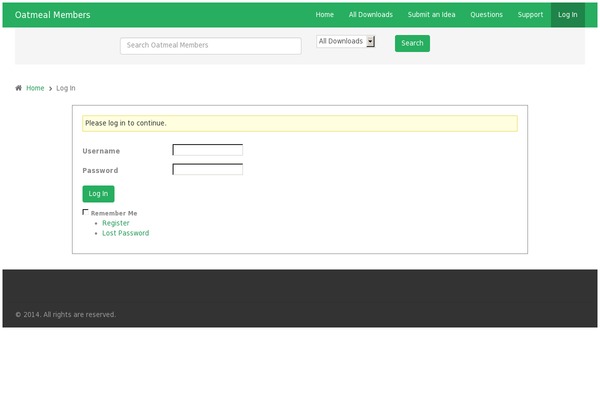Click the 'Log In' breadcrumb text
The image size is (600, 400).
coord(66,88)
